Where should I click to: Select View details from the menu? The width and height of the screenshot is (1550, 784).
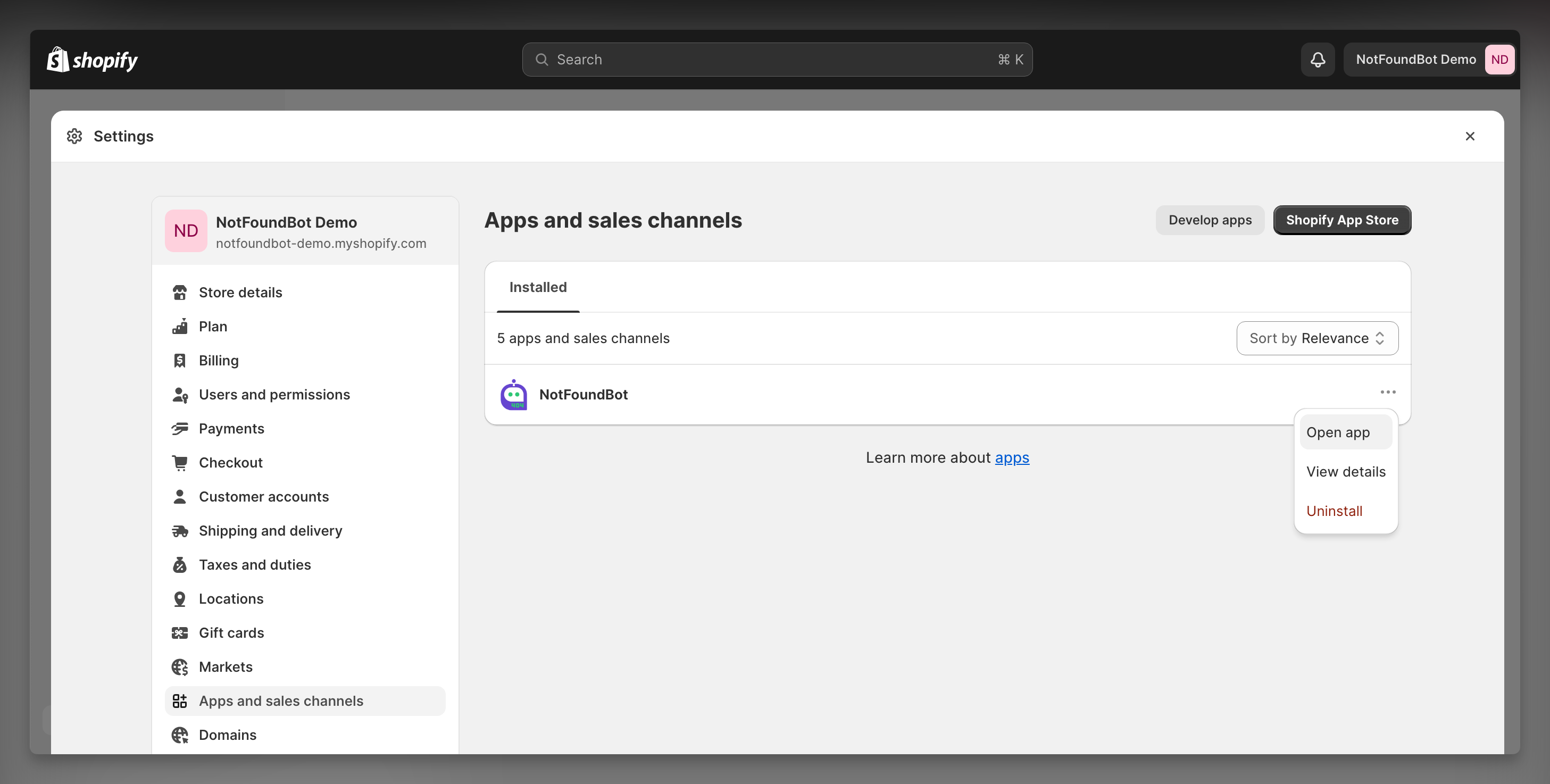click(1345, 472)
